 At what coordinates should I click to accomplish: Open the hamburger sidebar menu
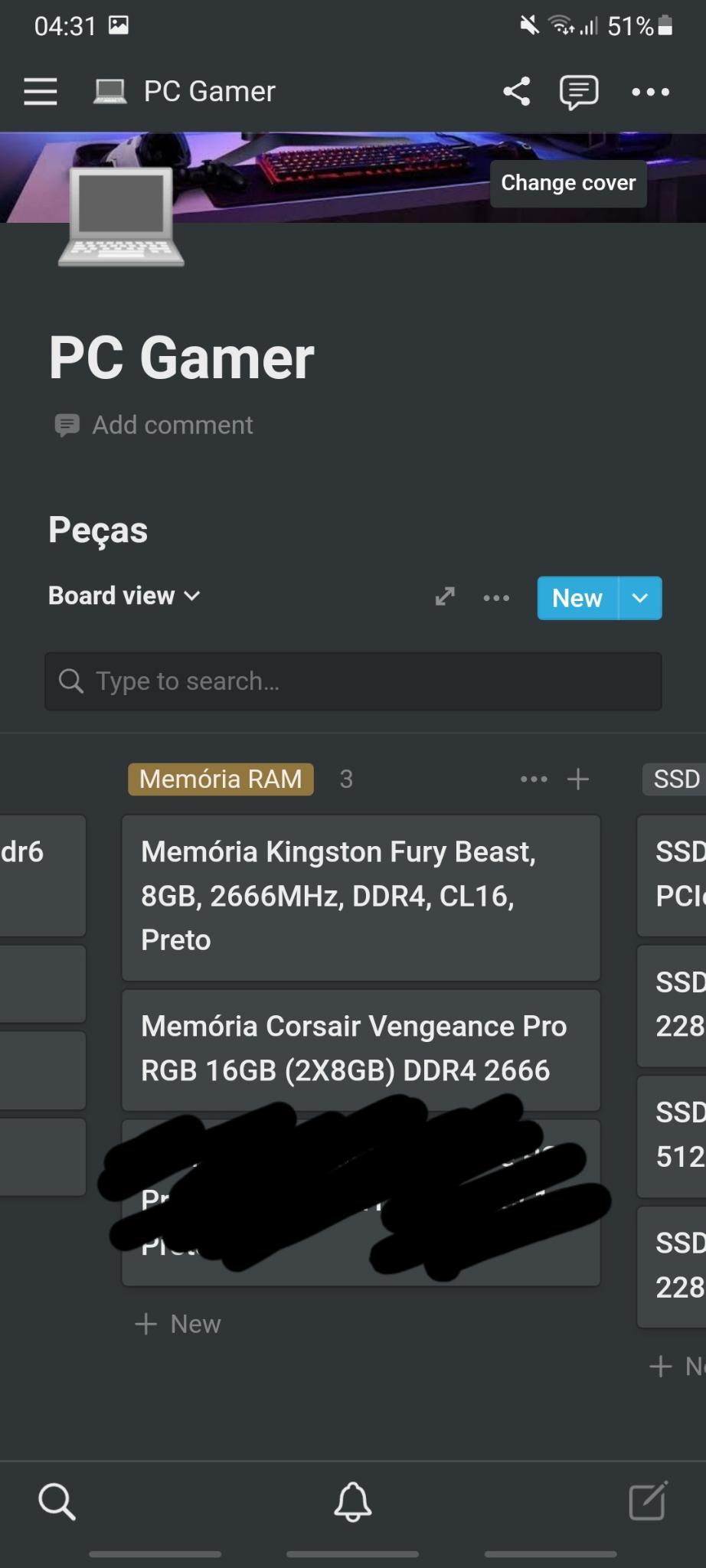(41, 91)
